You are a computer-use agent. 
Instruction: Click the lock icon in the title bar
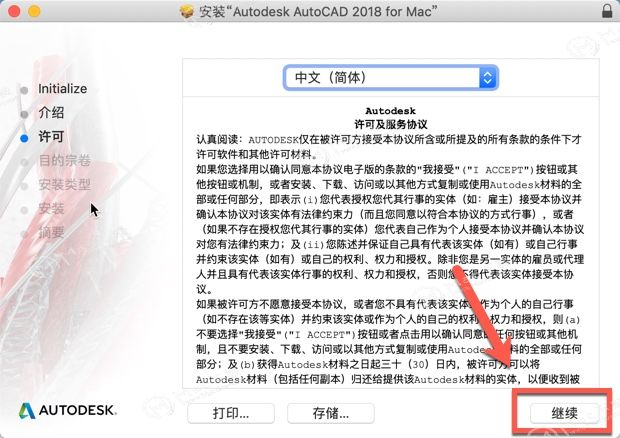pyautogui.click(x=607, y=11)
